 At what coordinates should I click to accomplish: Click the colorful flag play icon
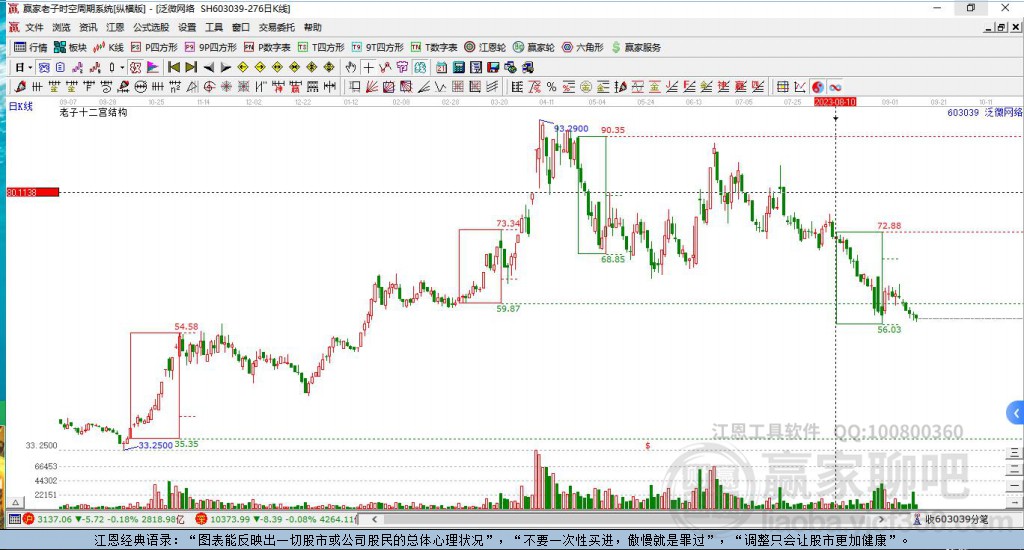[153, 67]
